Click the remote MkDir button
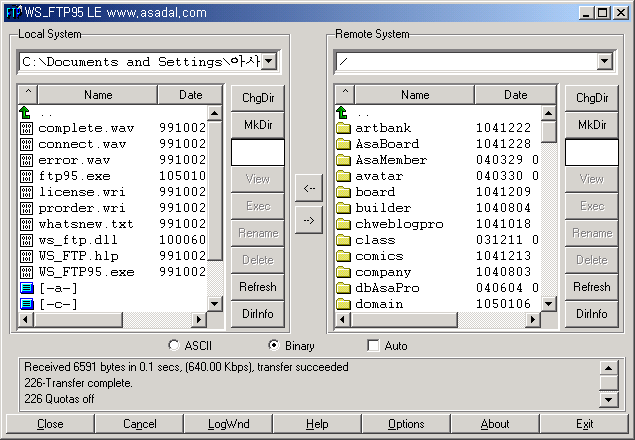 coord(592,125)
